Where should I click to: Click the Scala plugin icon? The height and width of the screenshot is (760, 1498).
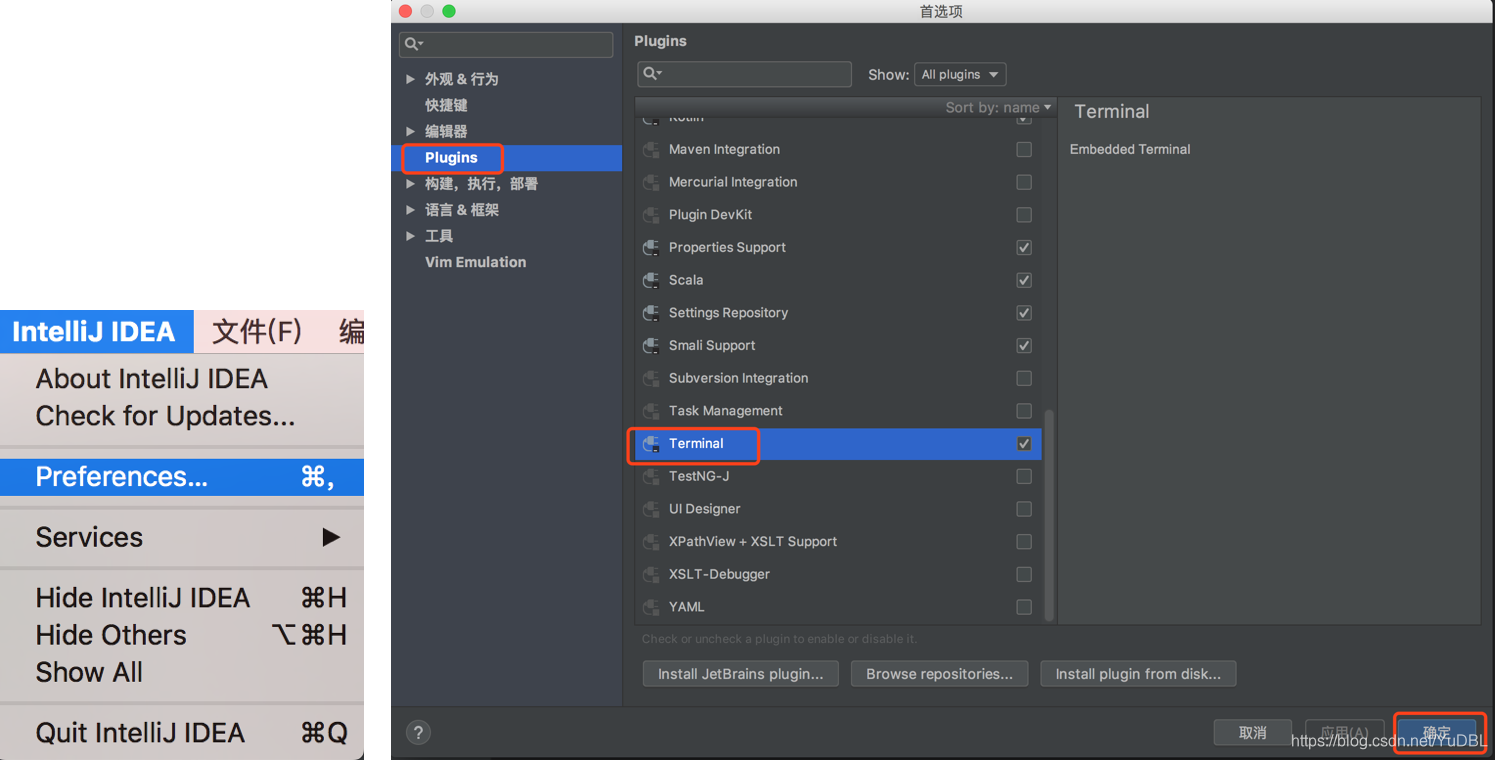click(651, 280)
